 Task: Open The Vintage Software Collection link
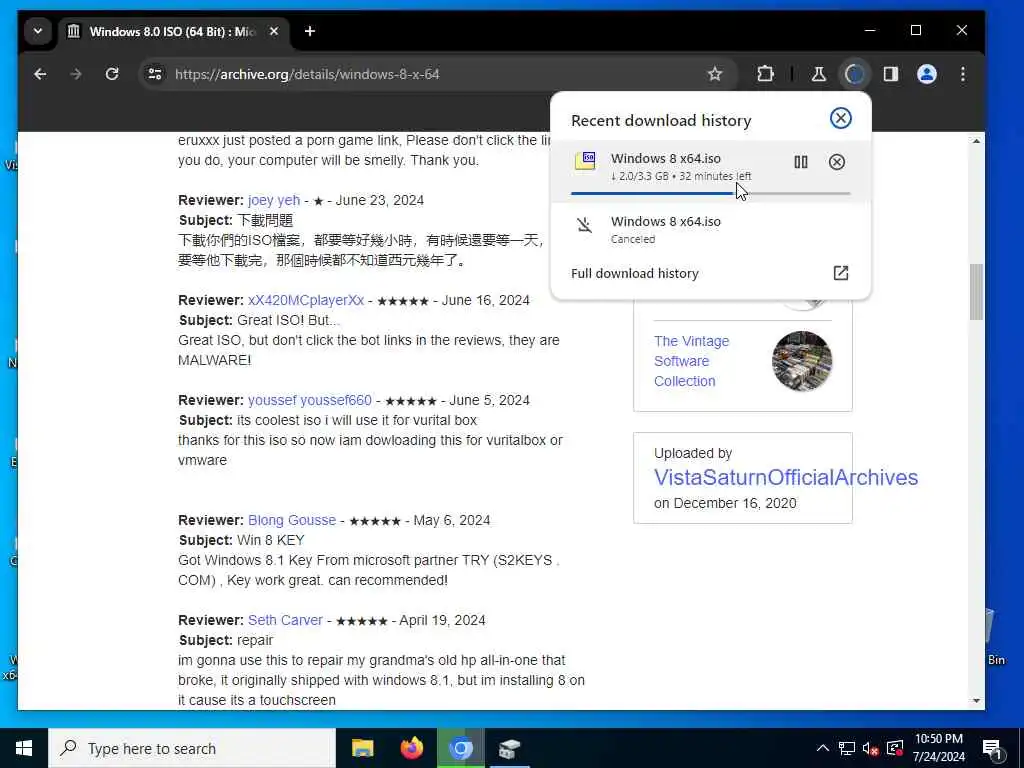coord(692,361)
